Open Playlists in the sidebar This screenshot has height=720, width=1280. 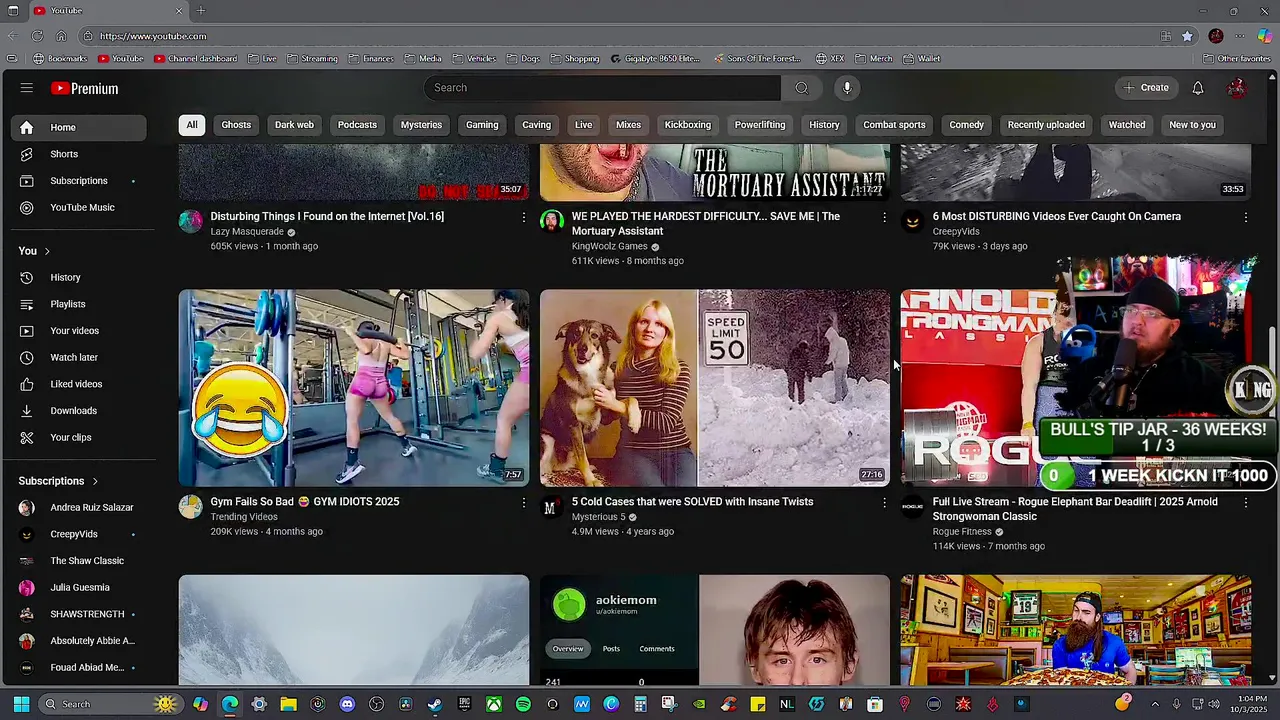[79, 304]
